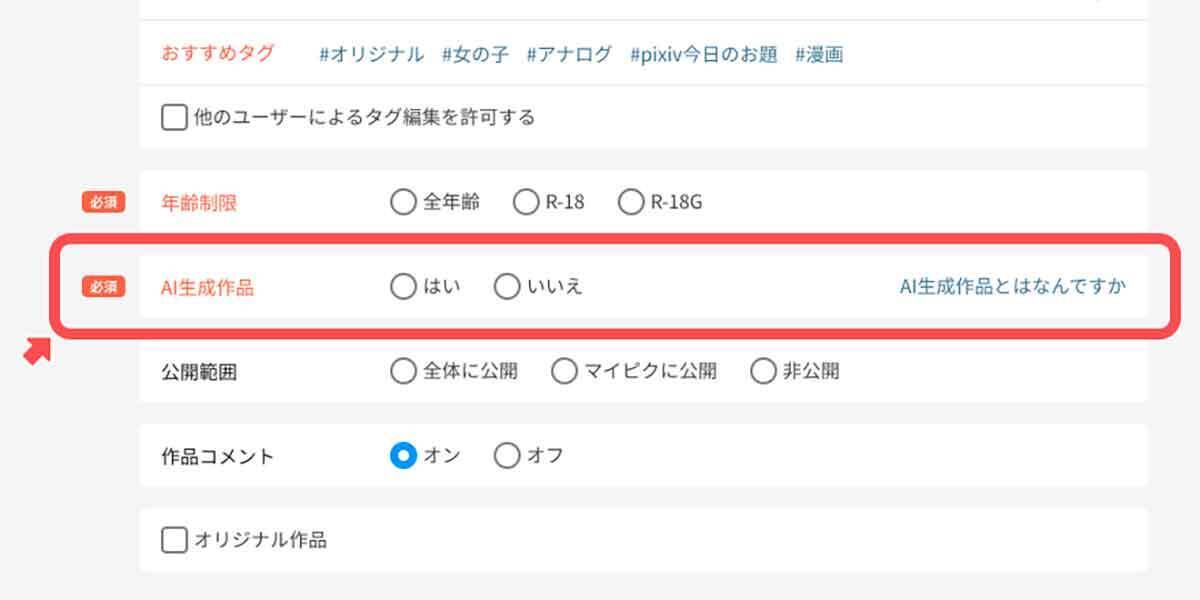Add the #女の子 recommended tag

[475, 55]
